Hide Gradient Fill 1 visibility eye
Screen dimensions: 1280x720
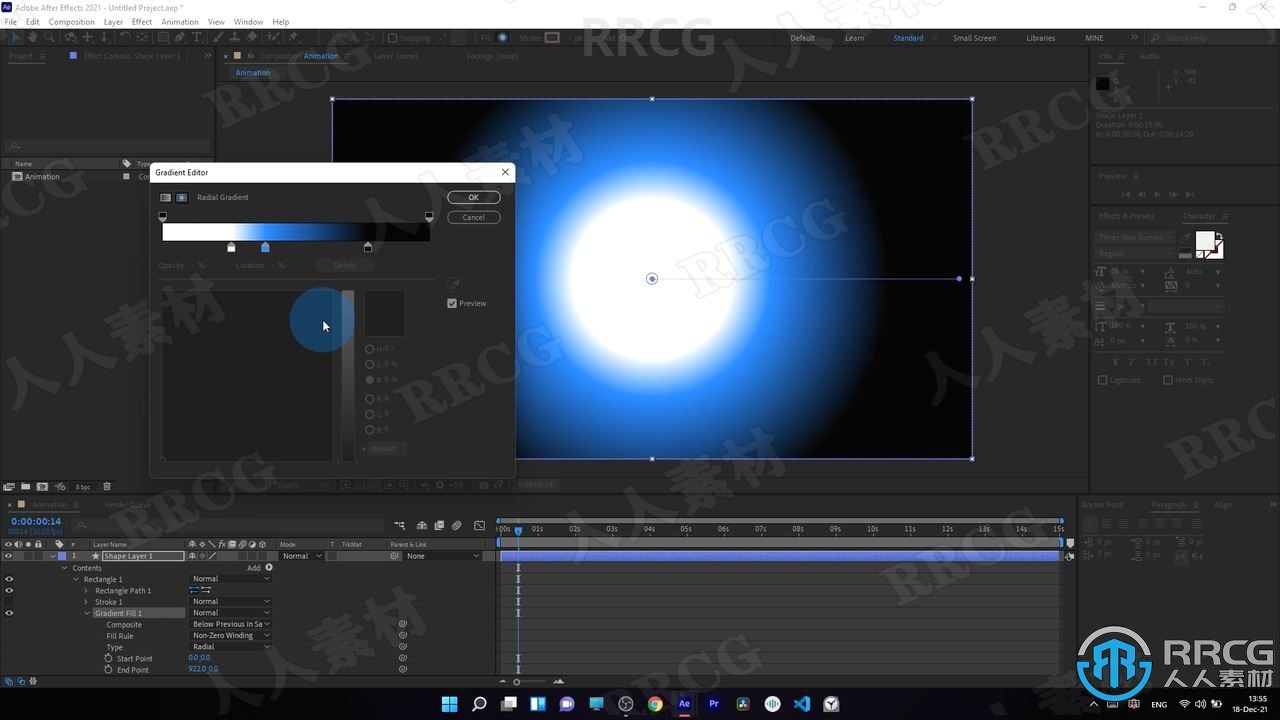pos(9,613)
